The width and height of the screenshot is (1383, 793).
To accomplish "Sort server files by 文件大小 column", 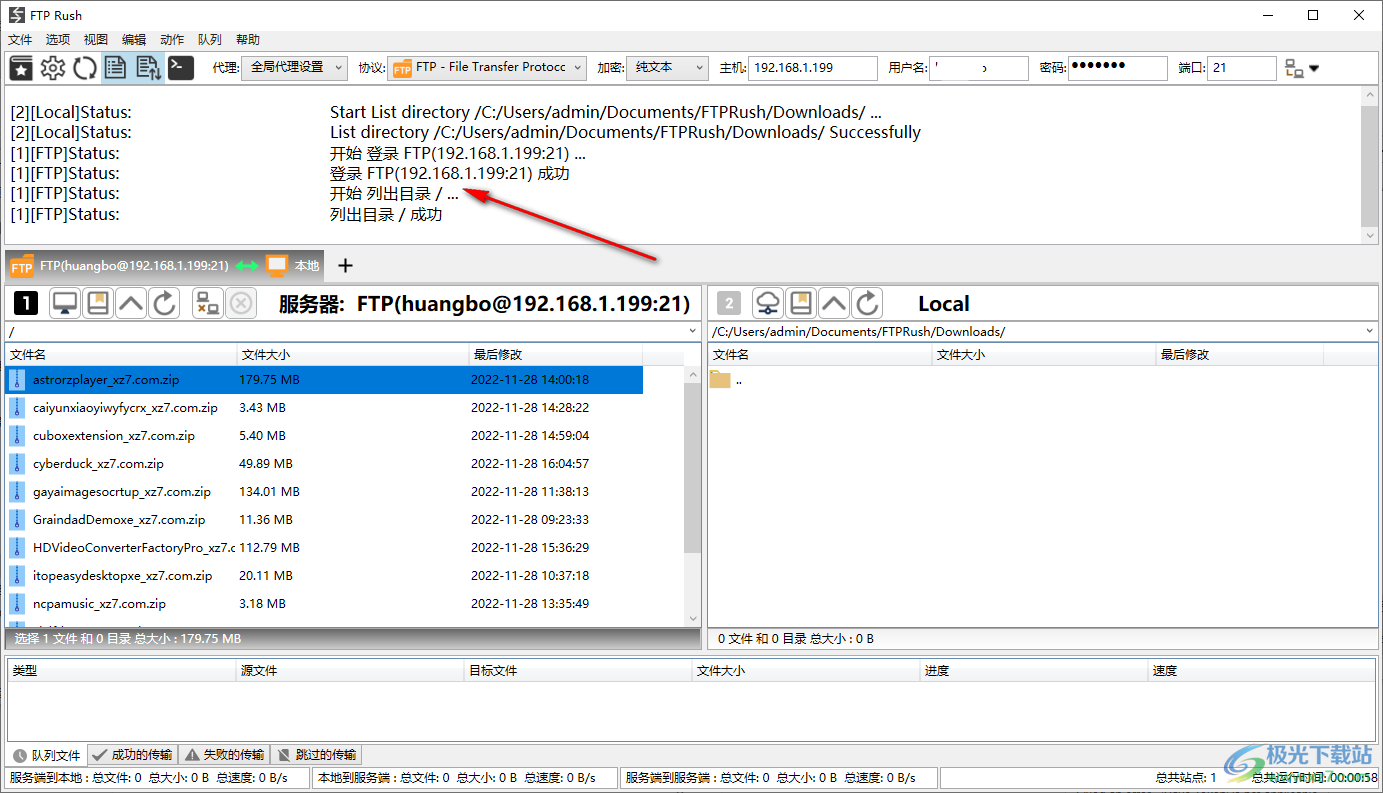I will (353, 355).
